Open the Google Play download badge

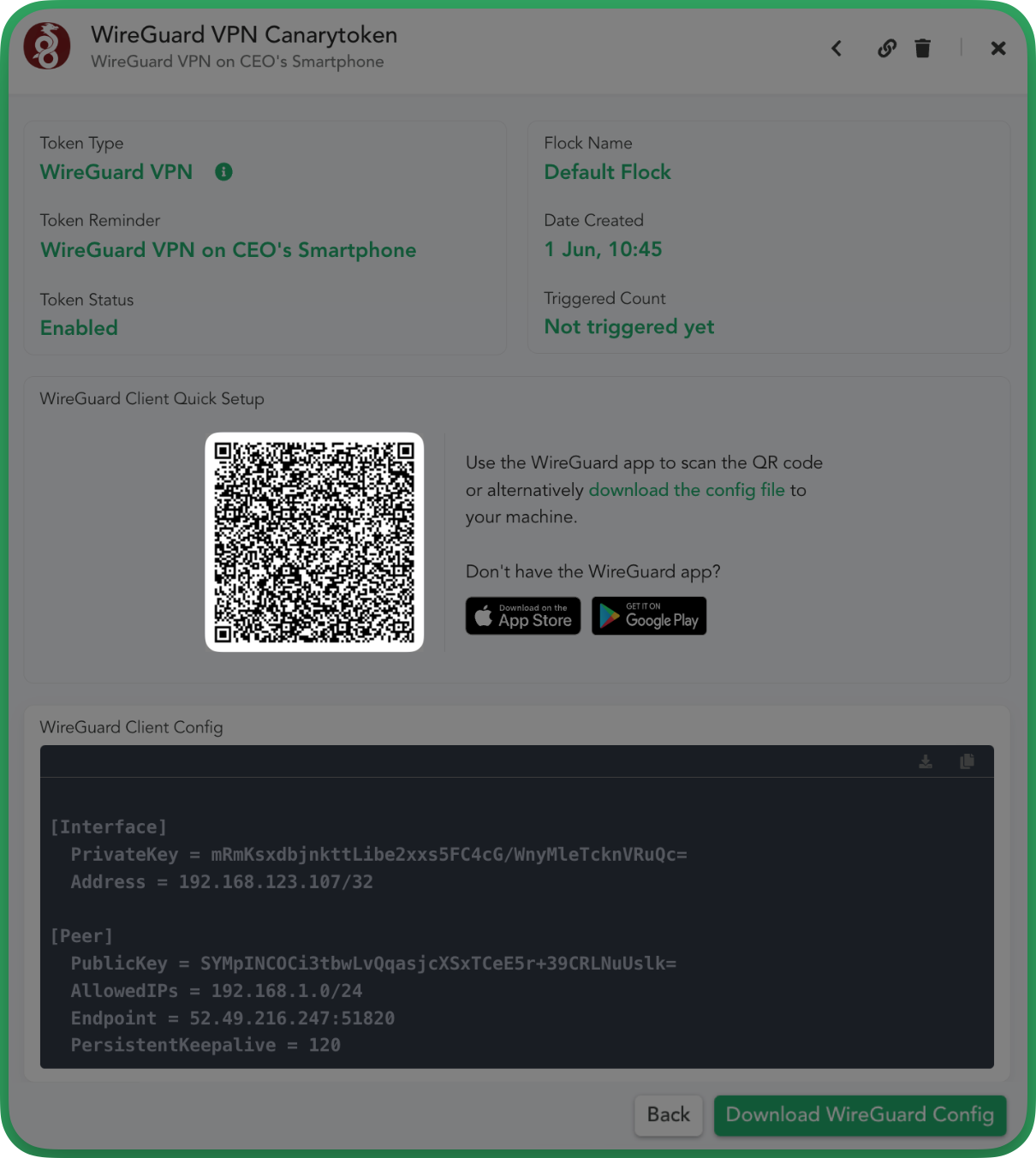tap(649, 616)
